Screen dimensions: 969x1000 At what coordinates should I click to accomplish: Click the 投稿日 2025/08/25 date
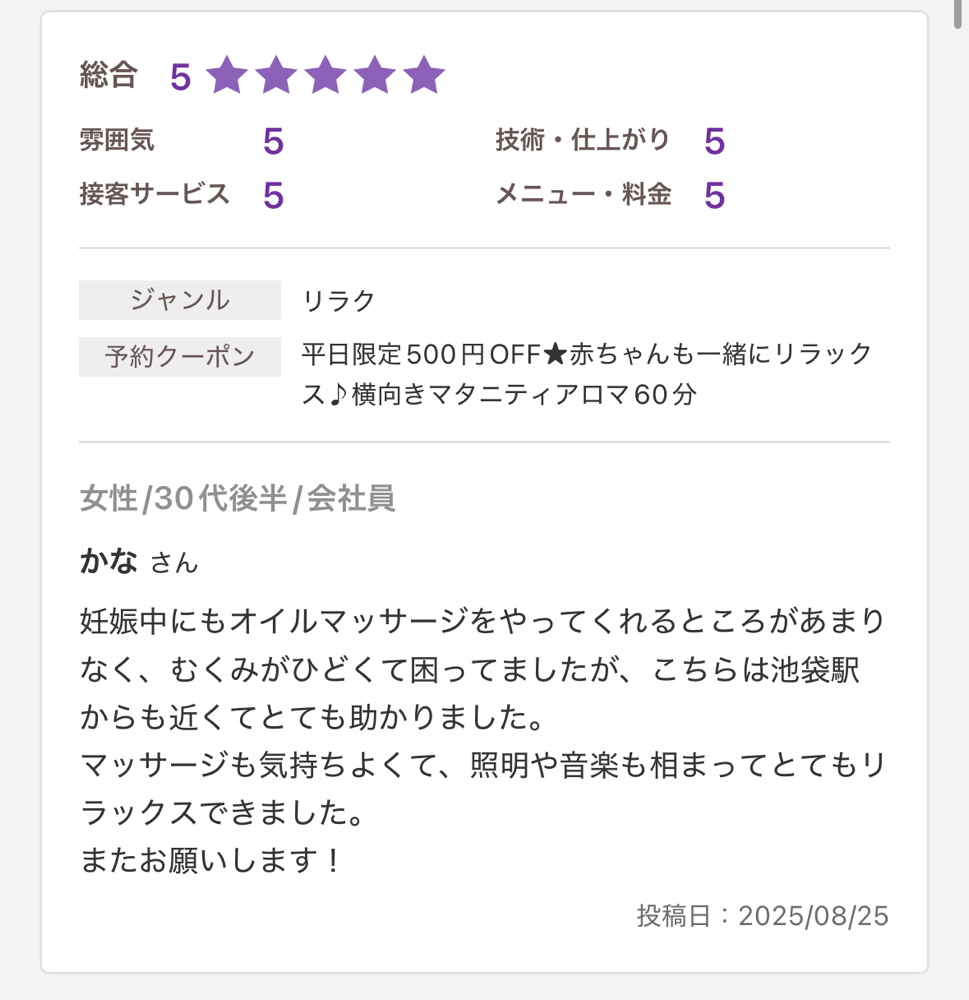pos(762,916)
